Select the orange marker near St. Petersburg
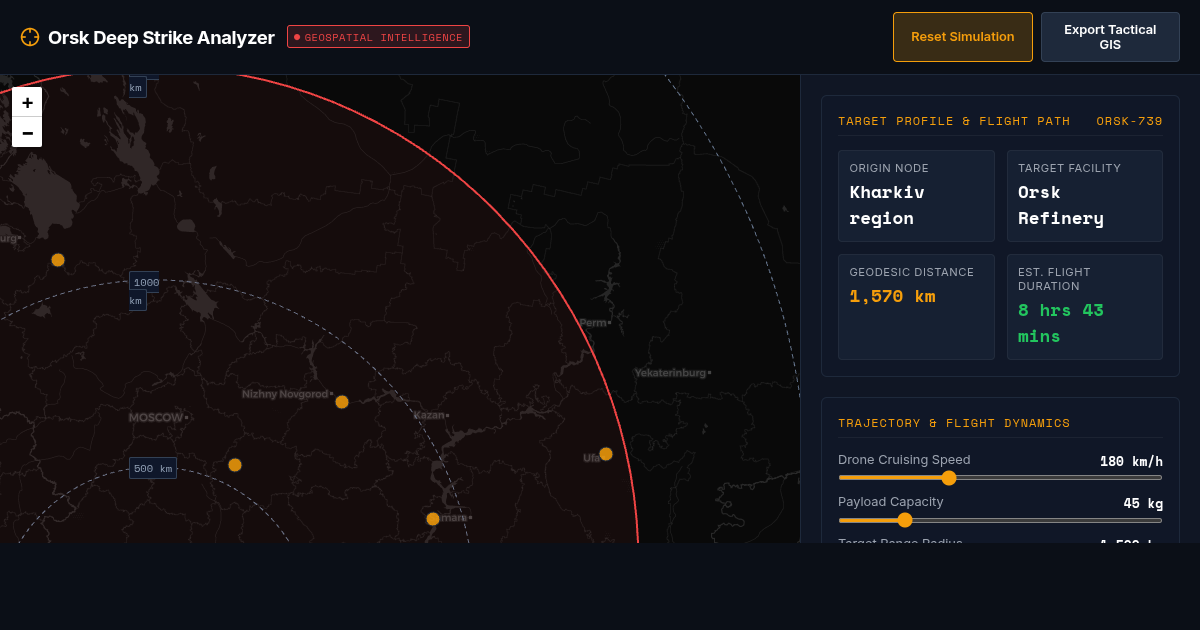Viewport: 1200px width, 630px height. pos(58,260)
